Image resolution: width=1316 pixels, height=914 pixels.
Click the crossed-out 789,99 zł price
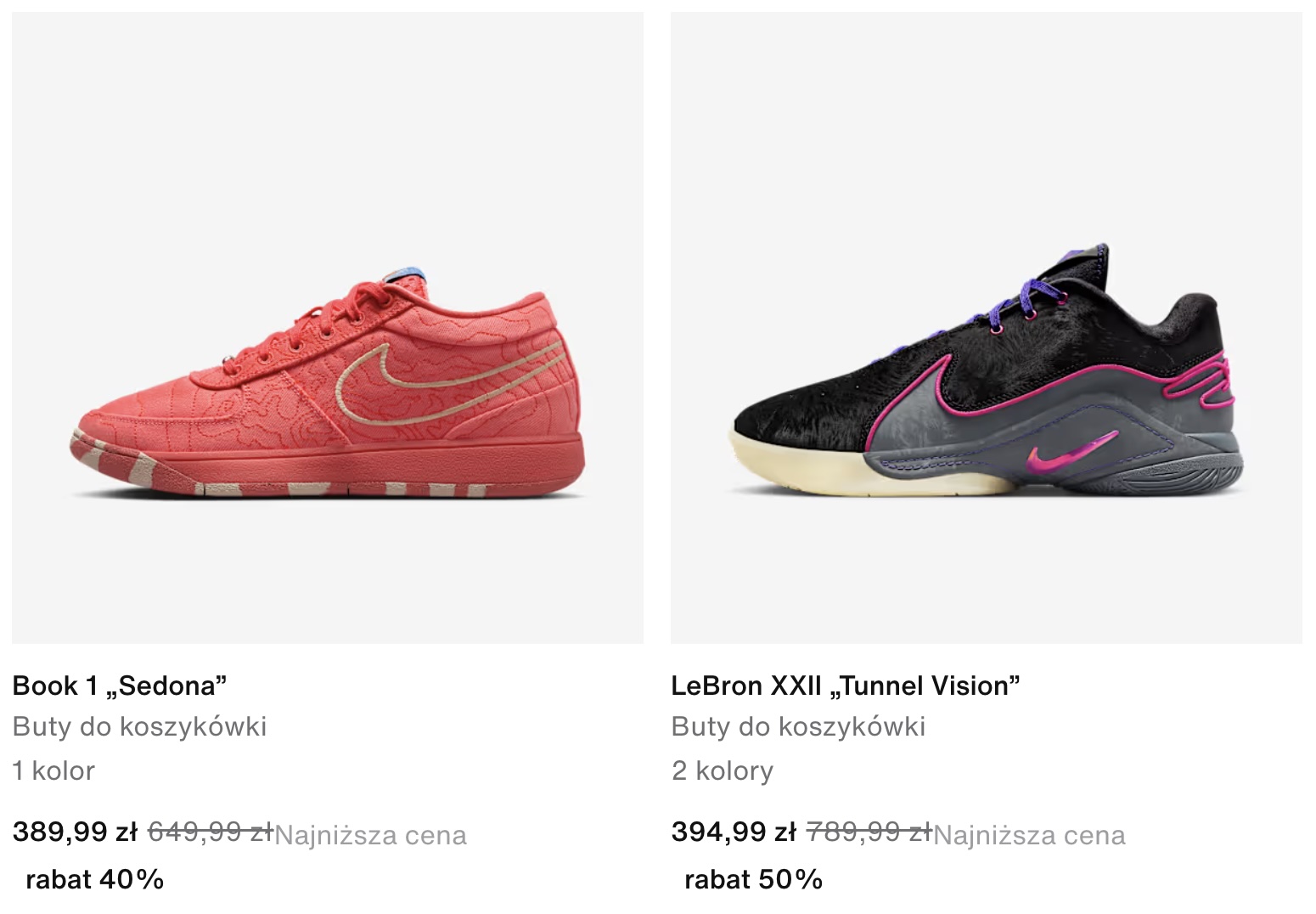(x=869, y=832)
